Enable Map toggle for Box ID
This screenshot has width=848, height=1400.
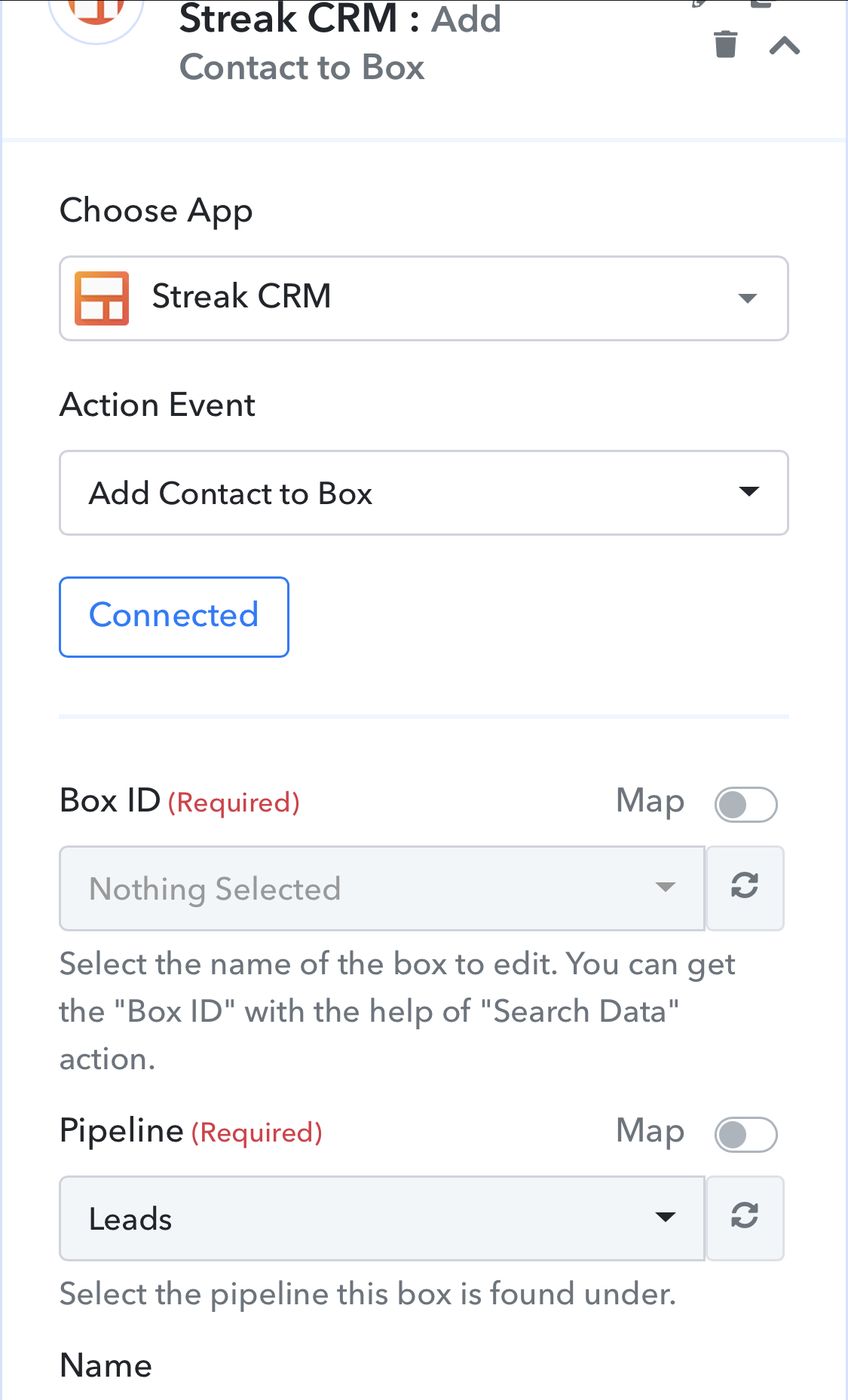coord(745,805)
